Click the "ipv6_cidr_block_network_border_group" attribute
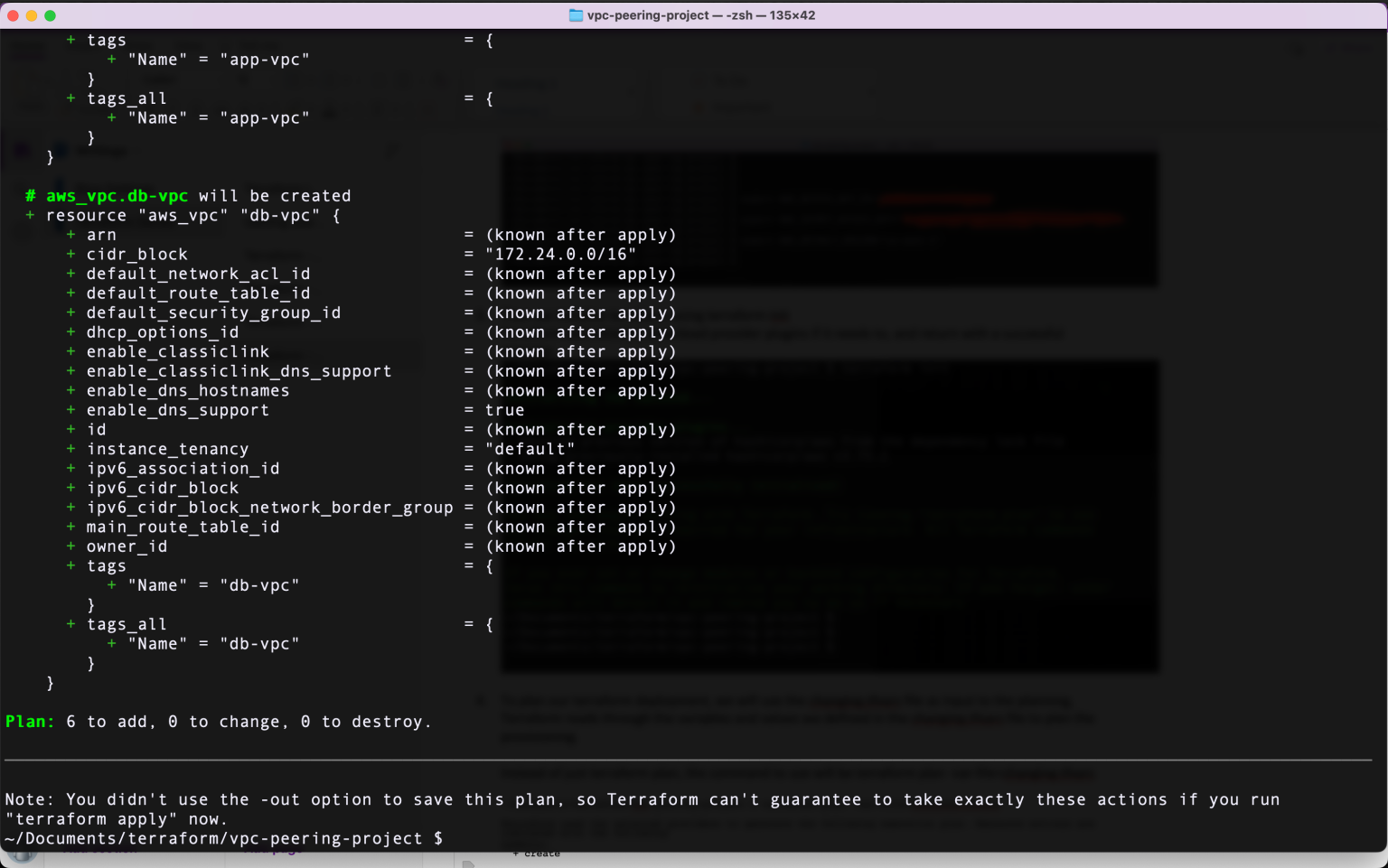This screenshot has width=1388, height=868. (269, 508)
